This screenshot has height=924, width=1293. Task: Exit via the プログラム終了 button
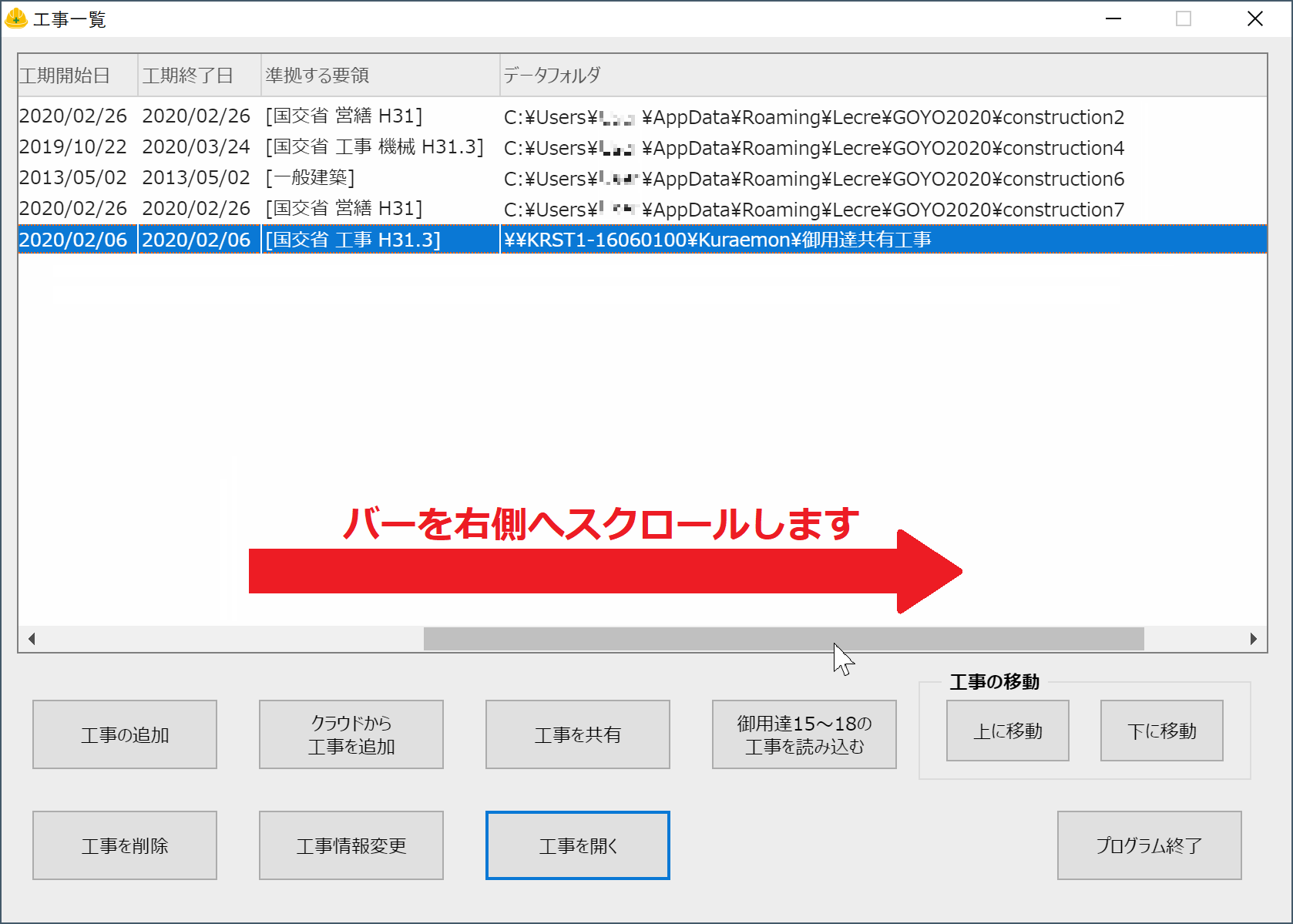point(1149,845)
